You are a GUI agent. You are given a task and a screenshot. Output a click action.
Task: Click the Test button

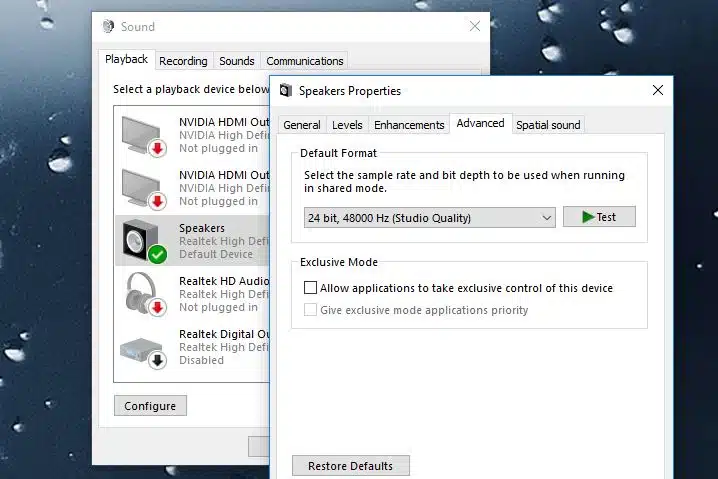[599, 217]
